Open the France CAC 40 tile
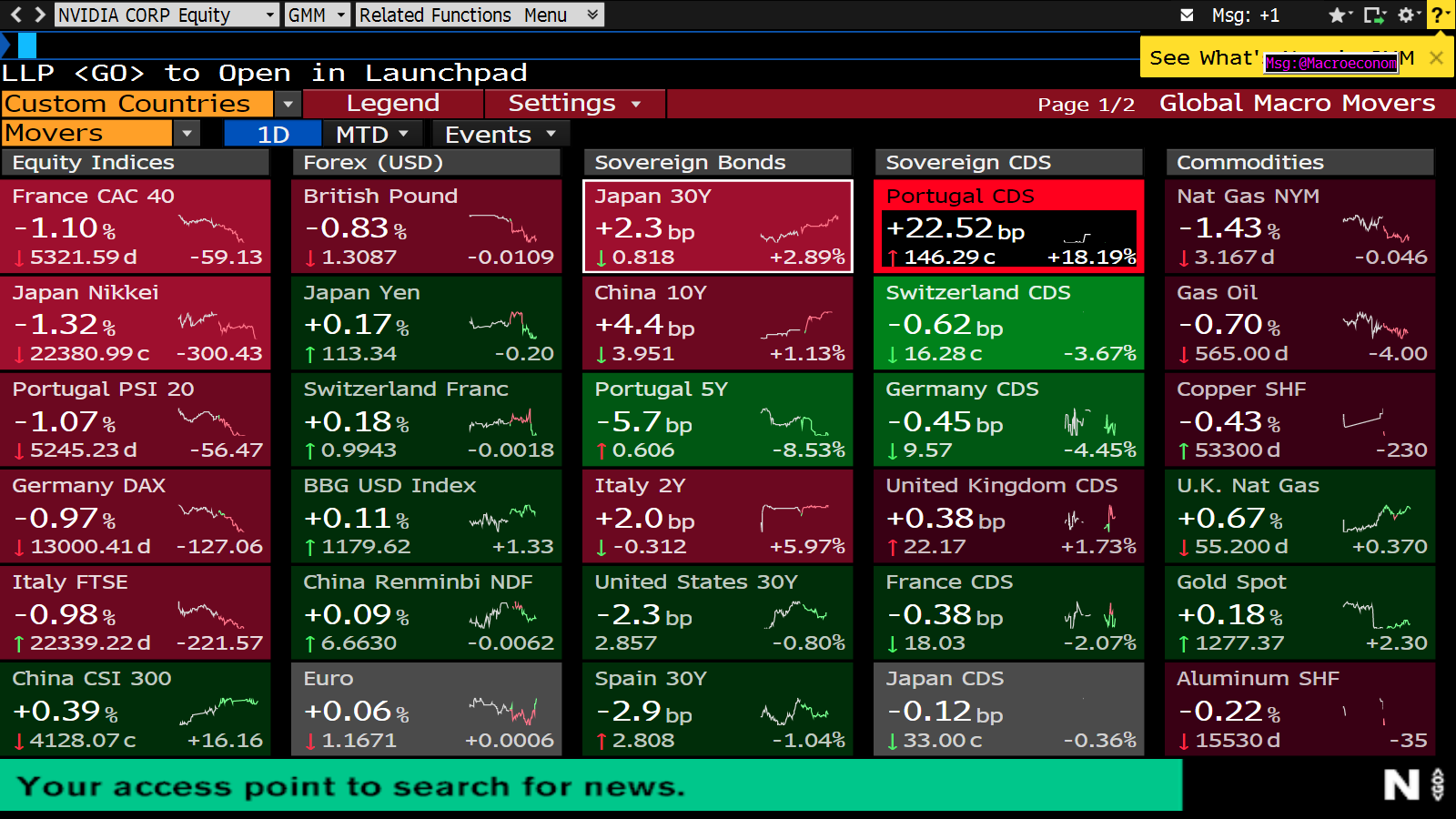Image resolution: width=1456 pixels, height=819 pixels. (x=135, y=227)
